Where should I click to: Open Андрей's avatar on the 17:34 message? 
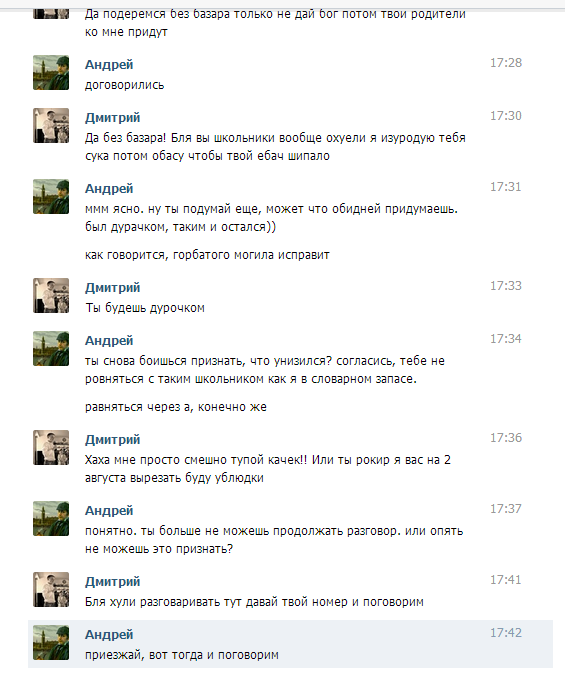51,348
